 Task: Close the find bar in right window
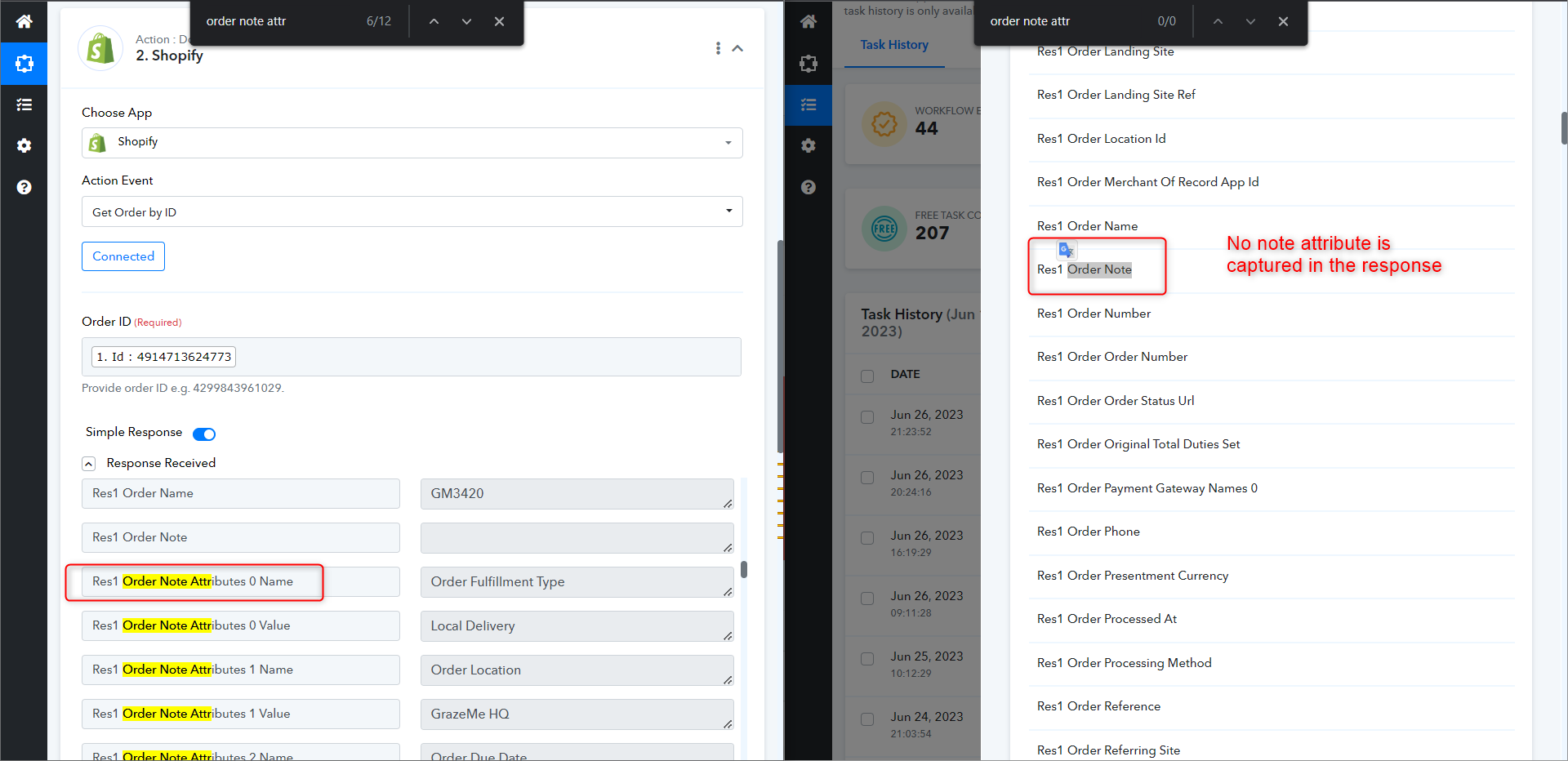tap(1283, 21)
